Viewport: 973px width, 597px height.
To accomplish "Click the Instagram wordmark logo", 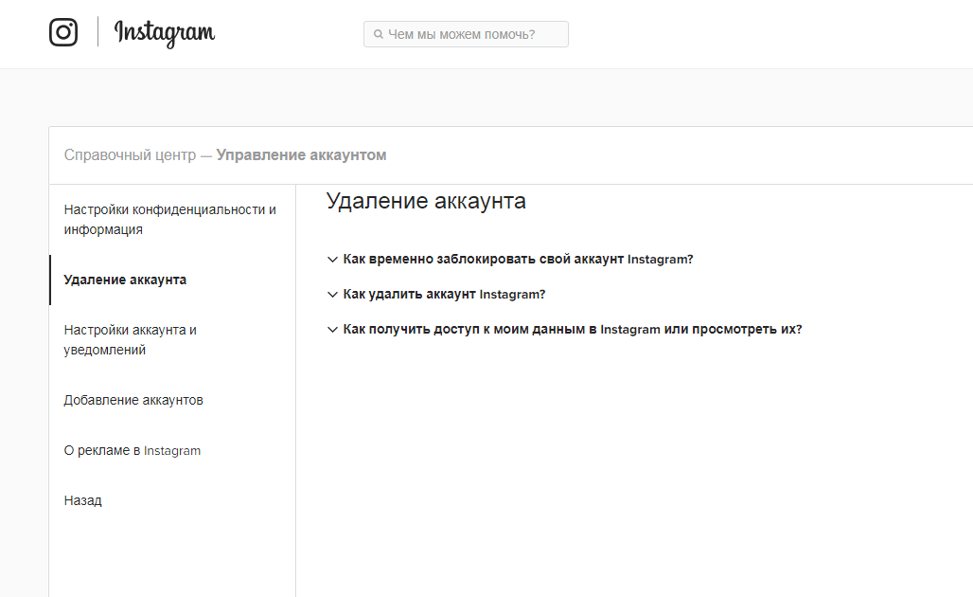I will tap(164, 33).
